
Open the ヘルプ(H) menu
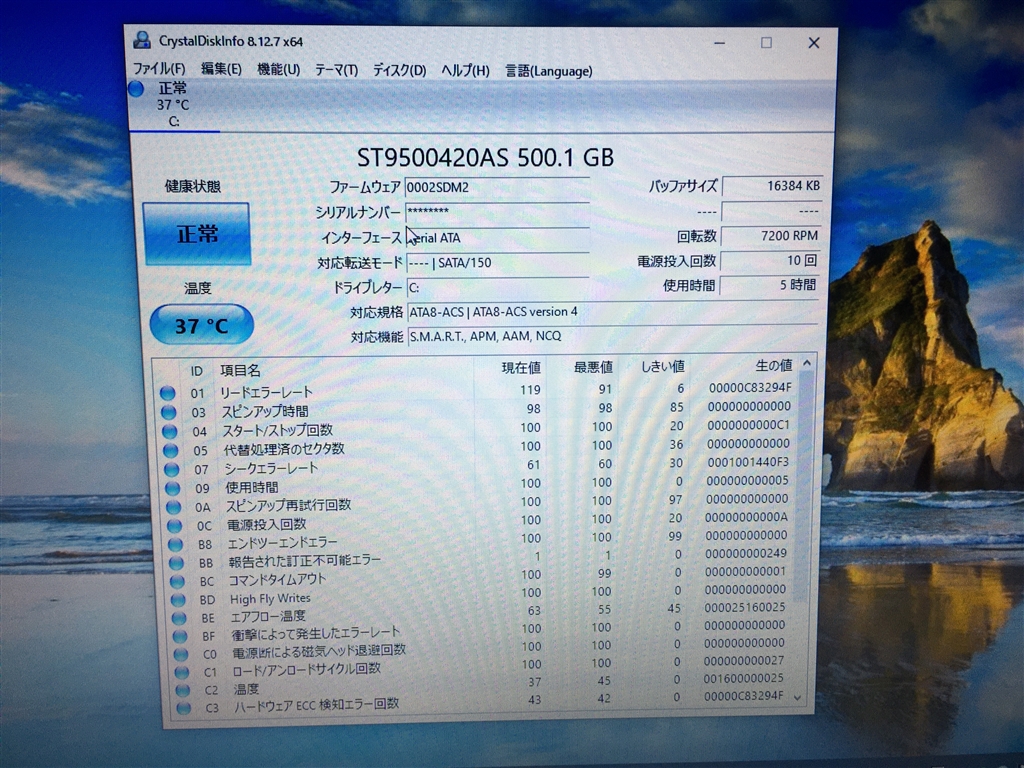(x=465, y=71)
